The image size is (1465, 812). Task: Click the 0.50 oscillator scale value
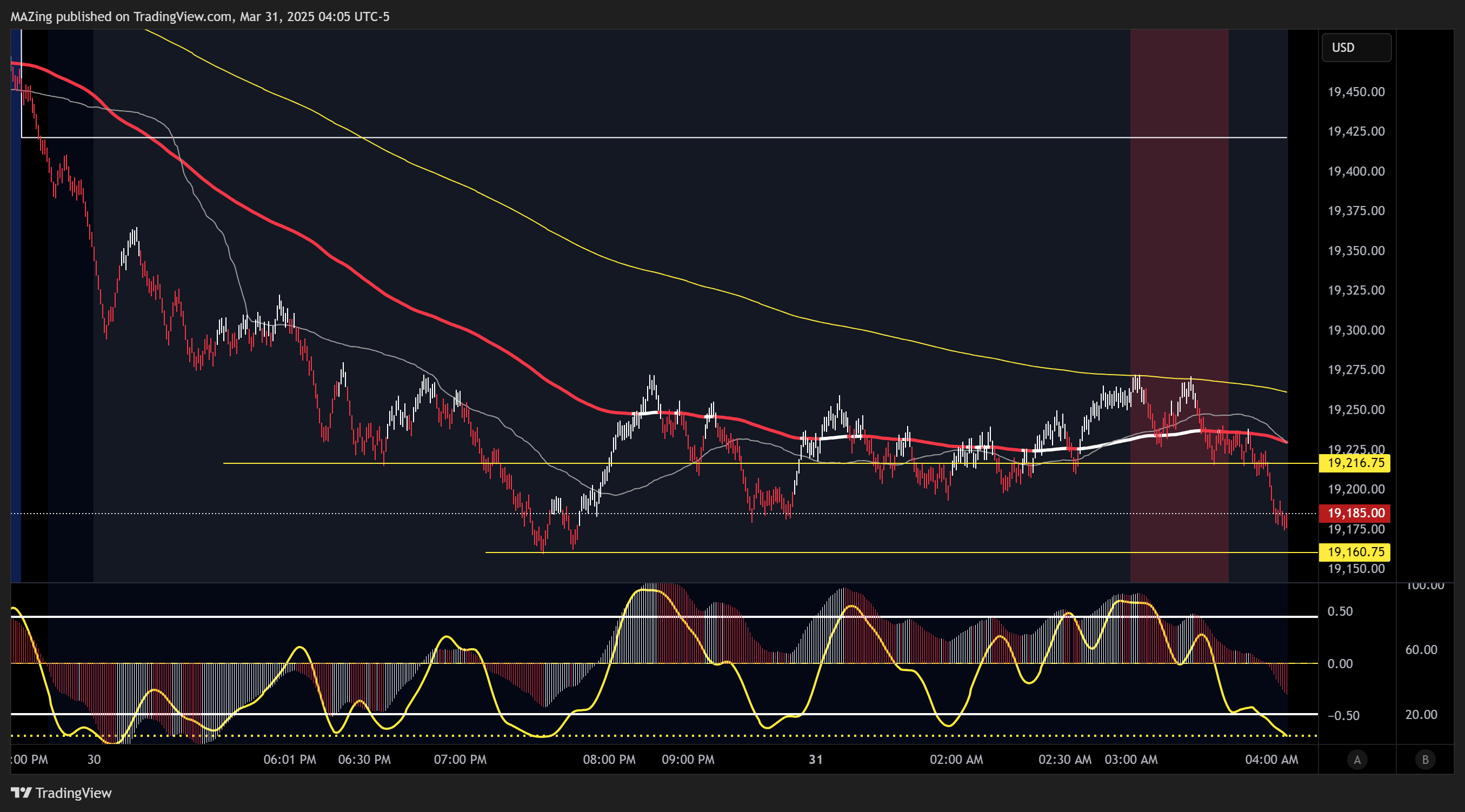pos(1340,611)
